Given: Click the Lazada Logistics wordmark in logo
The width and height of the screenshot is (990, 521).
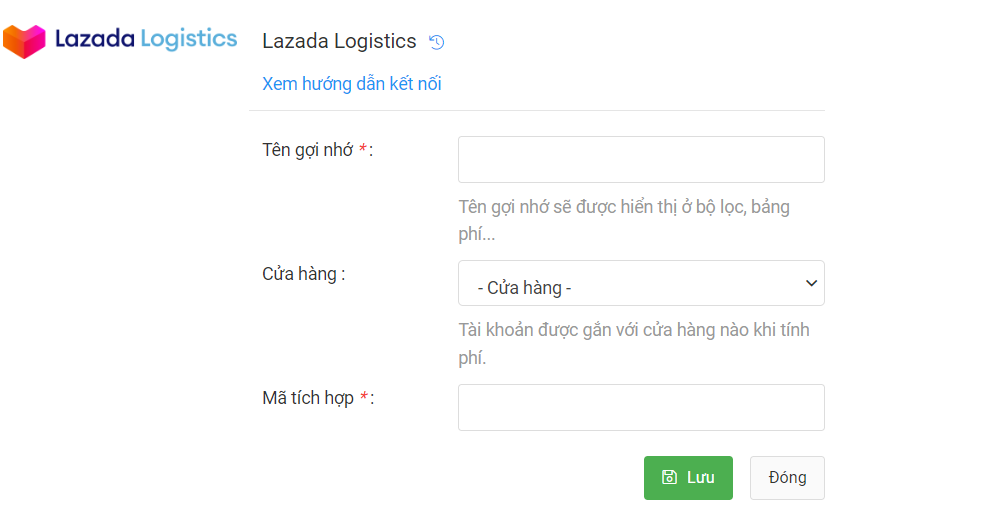Looking at the screenshot, I should [146, 40].
